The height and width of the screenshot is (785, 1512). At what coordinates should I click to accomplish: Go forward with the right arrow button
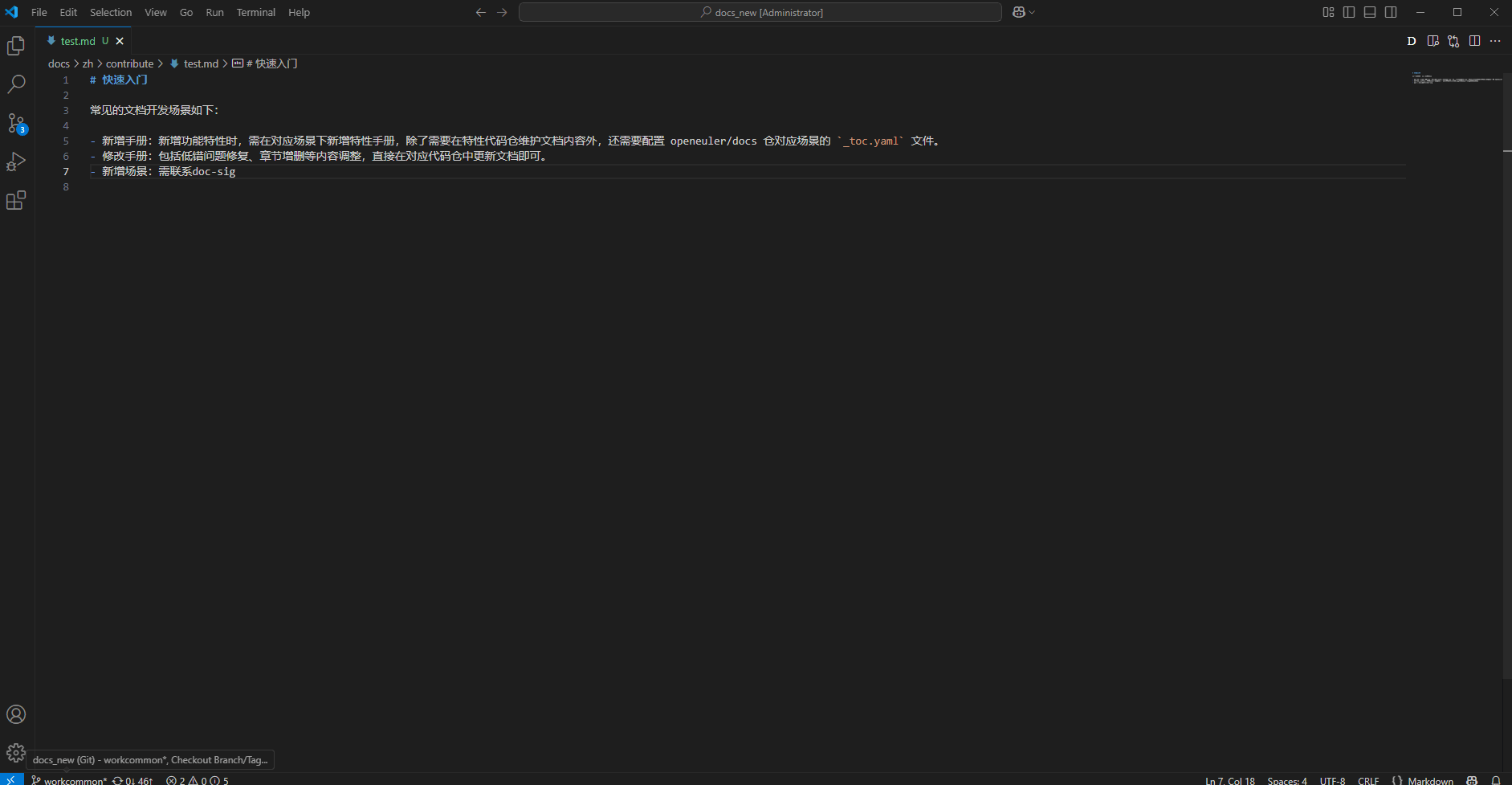pyautogui.click(x=502, y=12)
